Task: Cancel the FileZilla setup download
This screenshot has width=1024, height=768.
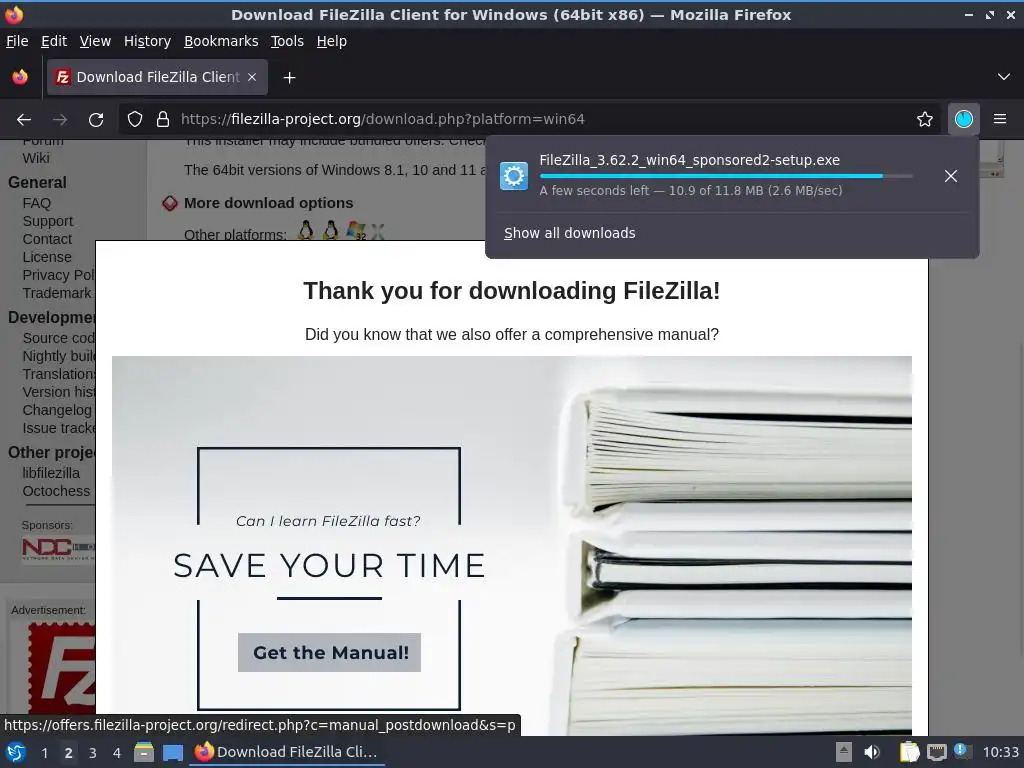Action: coord(950,176)
